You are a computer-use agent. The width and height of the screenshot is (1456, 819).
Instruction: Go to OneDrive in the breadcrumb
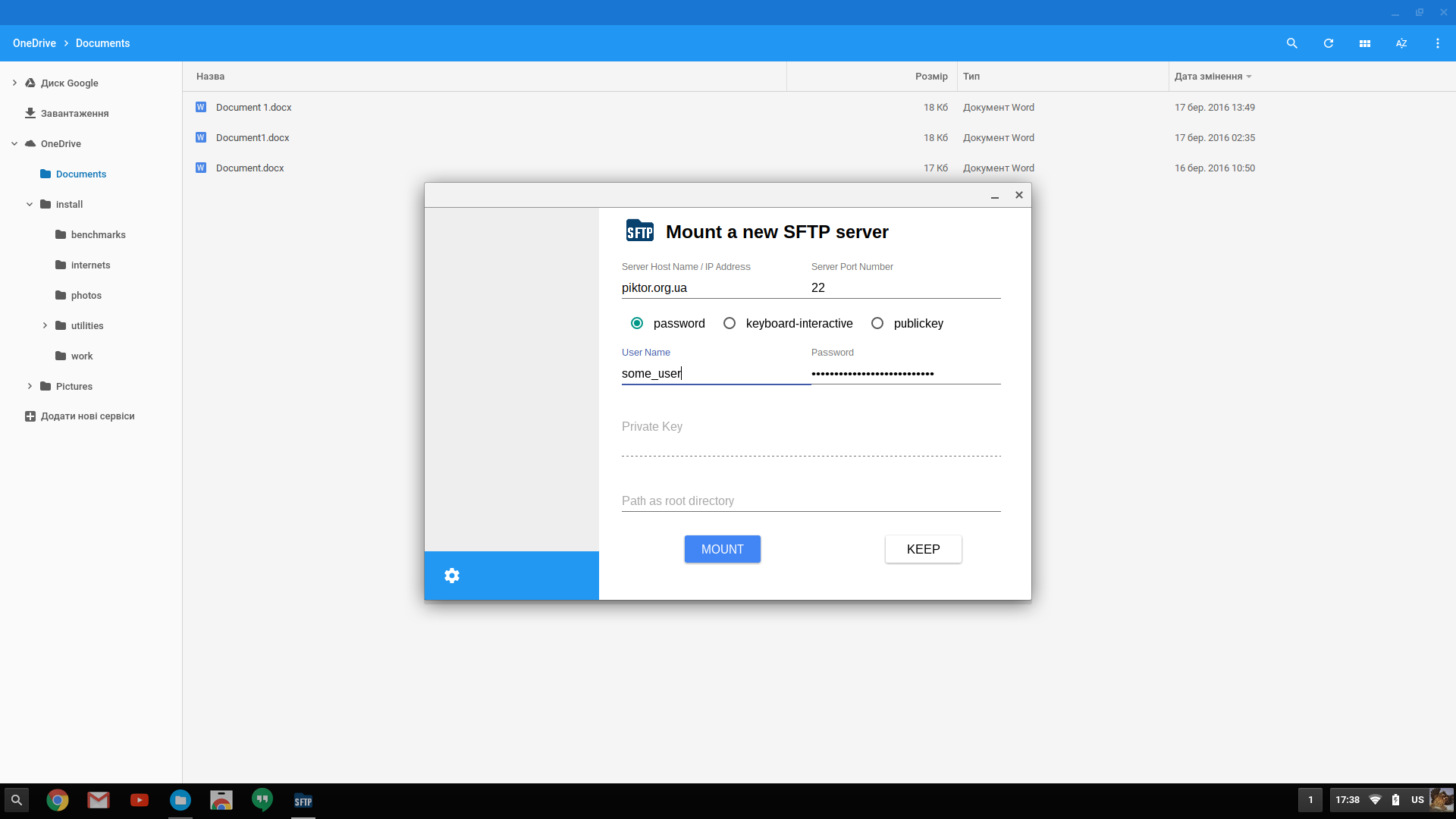[x=34, y=43]
